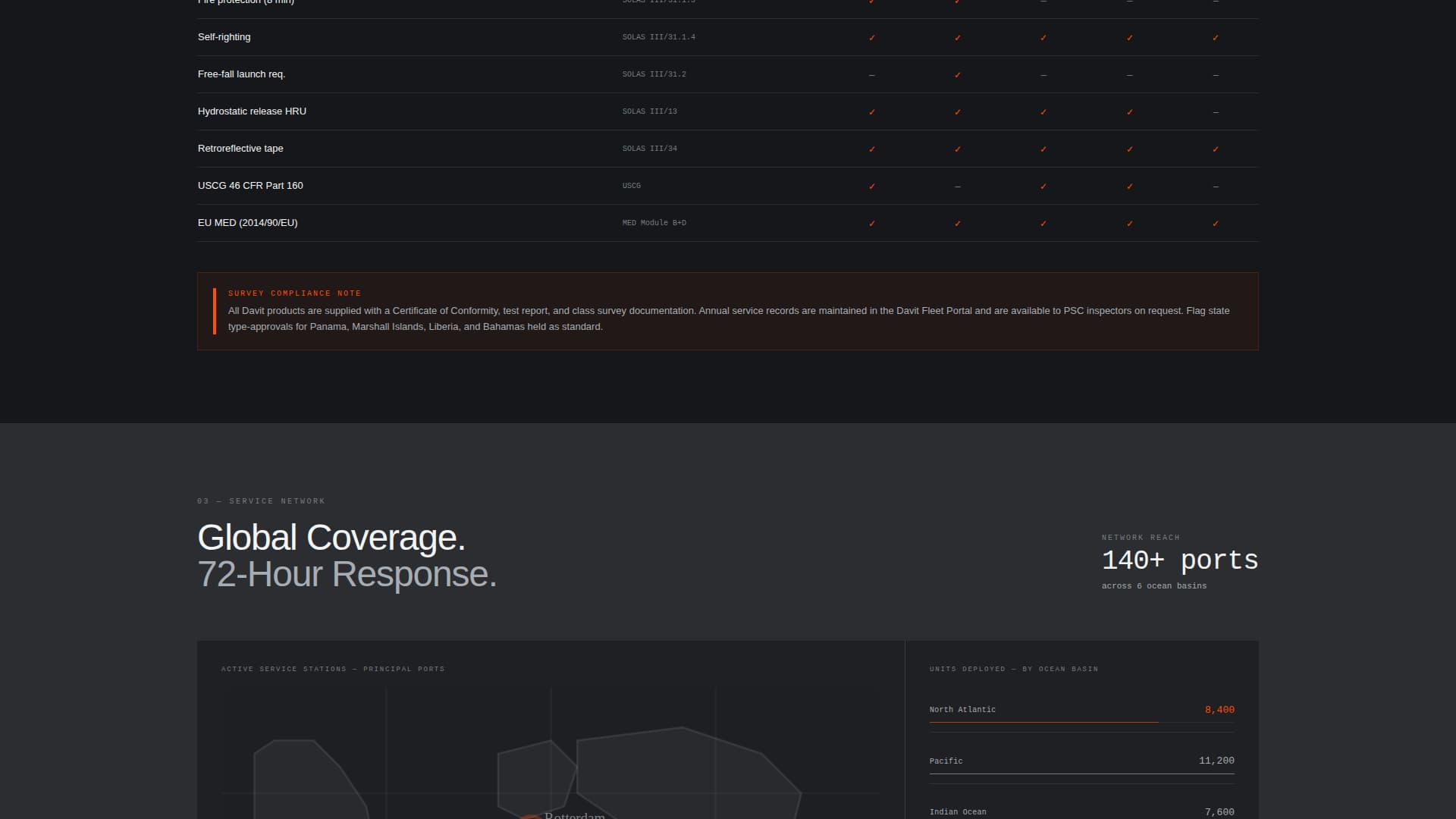
Task: Click the North Atlantic orange progress bar
Action: click(1043, 722)
